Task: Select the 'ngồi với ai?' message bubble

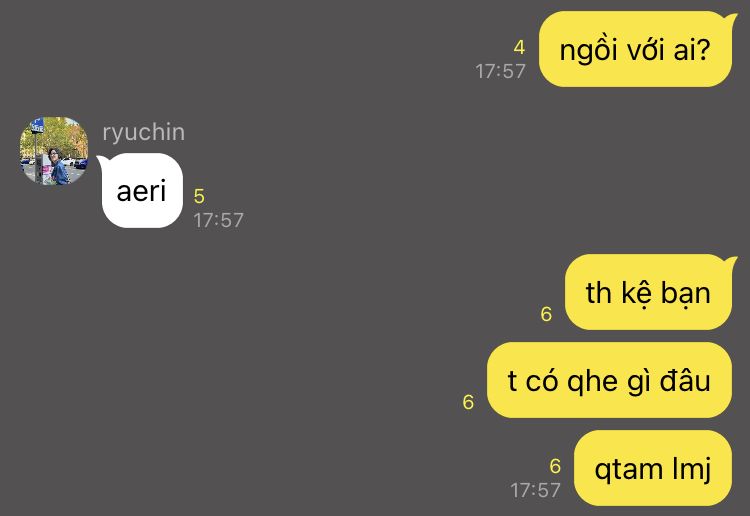Action: 635,49
